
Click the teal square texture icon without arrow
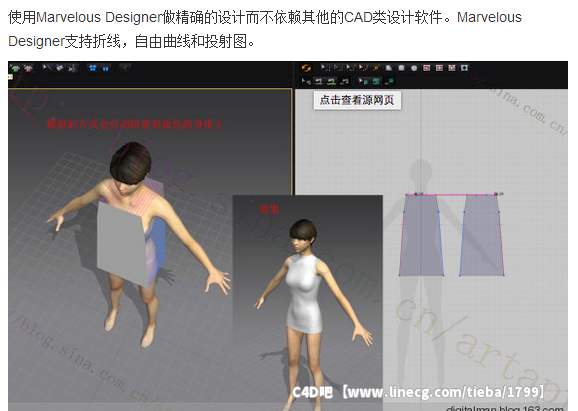point(376,81)
